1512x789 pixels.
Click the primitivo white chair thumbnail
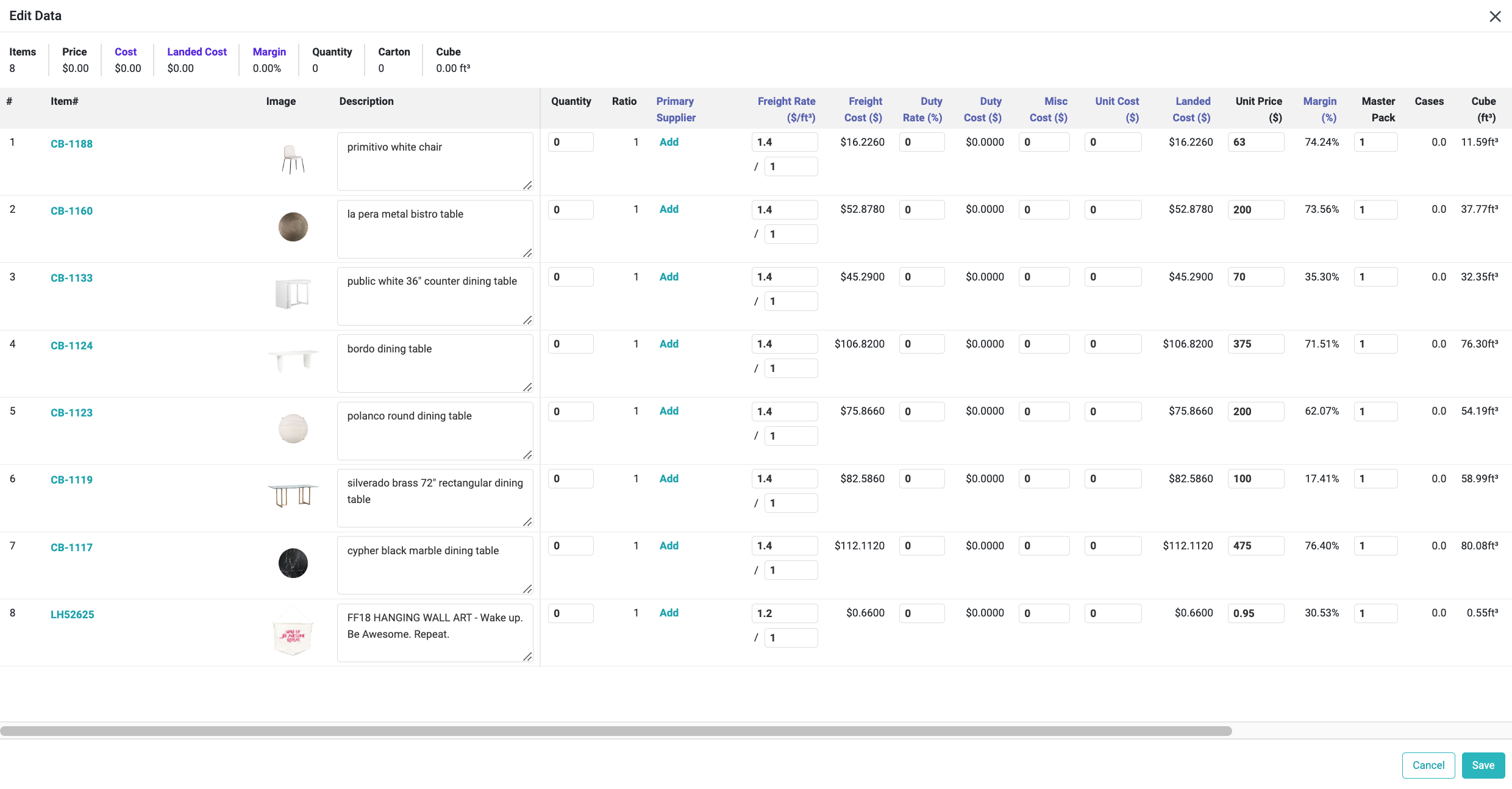[x=293, y=160]
